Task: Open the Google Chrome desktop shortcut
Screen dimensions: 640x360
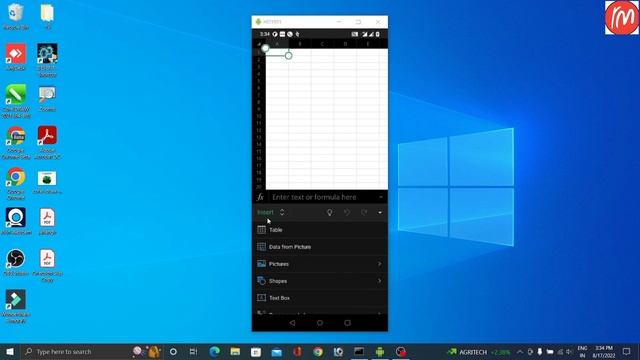Action: click(x=16, y=183)
